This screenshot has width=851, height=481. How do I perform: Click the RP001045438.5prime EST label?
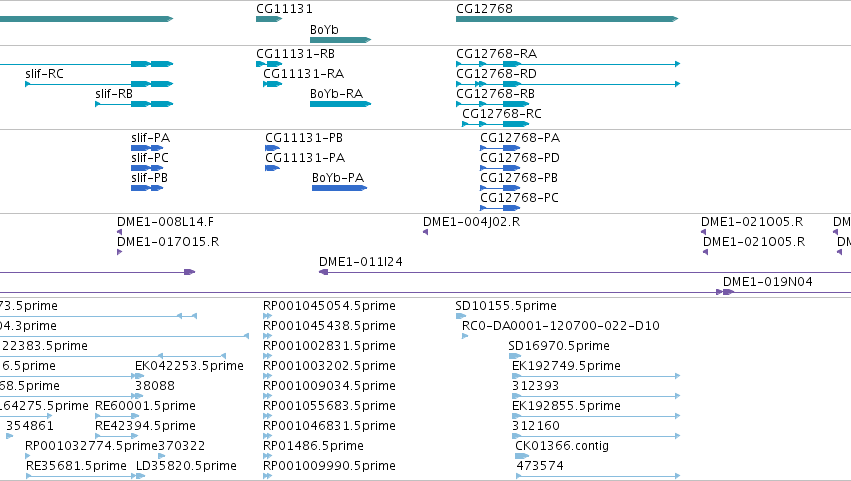pos(329,326)
